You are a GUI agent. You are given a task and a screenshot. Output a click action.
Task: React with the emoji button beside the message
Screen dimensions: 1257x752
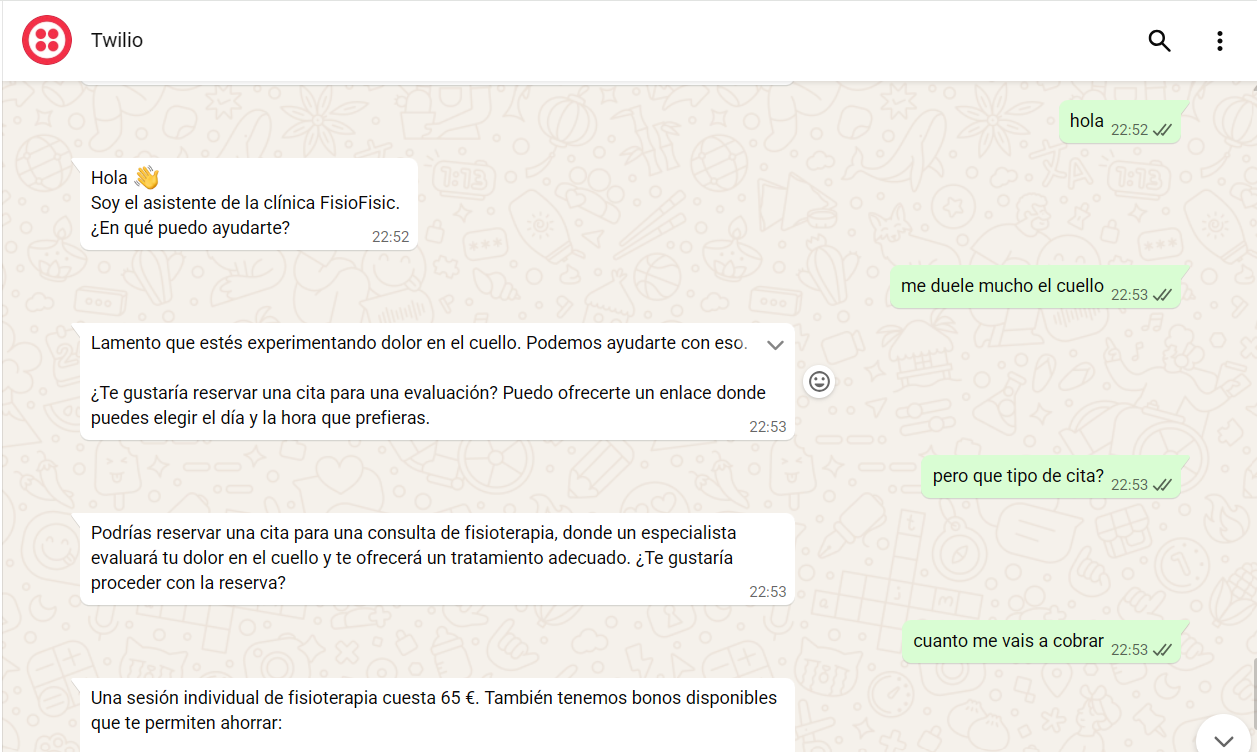pos(820,381)
